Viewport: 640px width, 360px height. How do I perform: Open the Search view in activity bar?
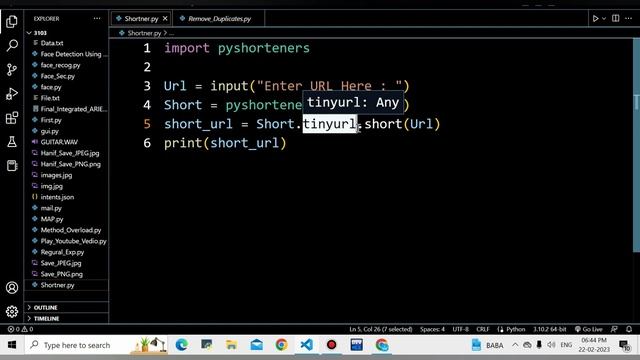tap(12, 45)
